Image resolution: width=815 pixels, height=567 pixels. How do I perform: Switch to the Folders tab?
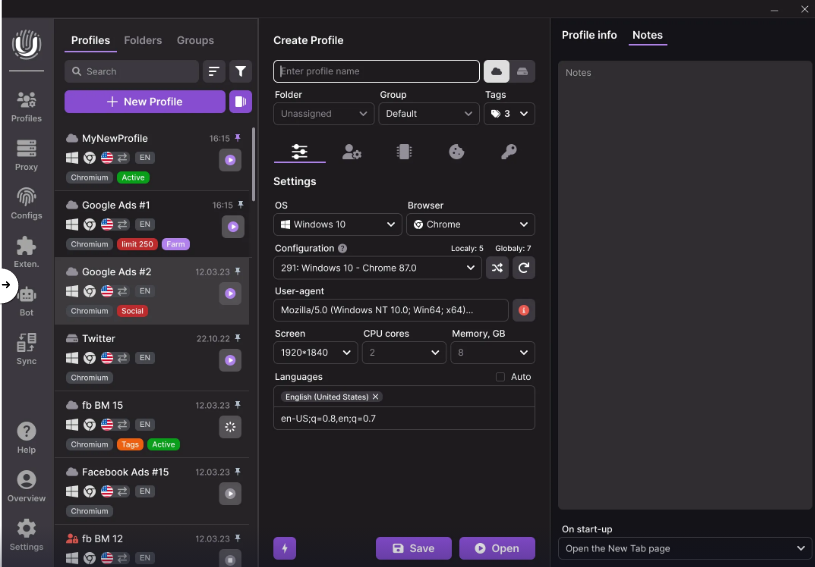coord(143,41)
